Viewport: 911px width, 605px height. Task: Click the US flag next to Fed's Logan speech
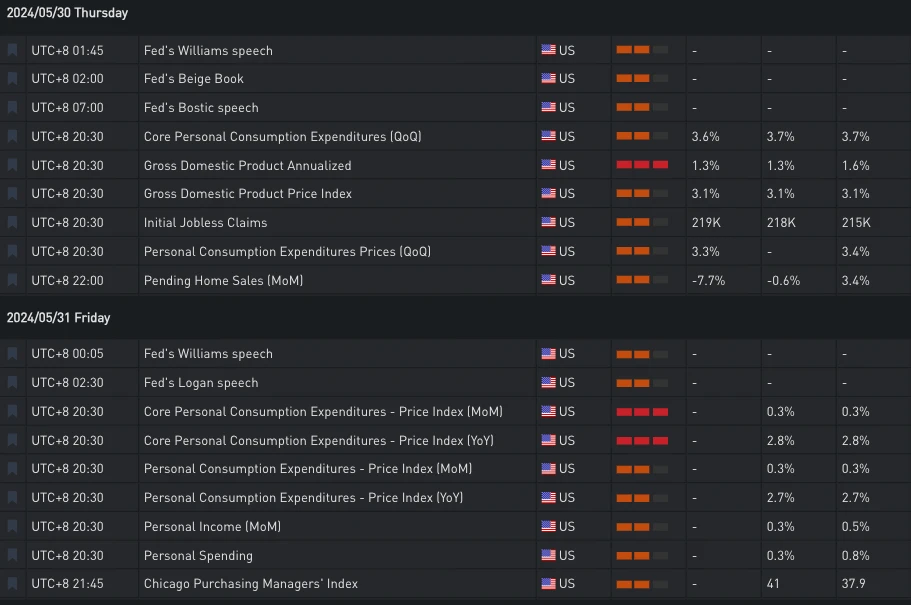point(548,382)
